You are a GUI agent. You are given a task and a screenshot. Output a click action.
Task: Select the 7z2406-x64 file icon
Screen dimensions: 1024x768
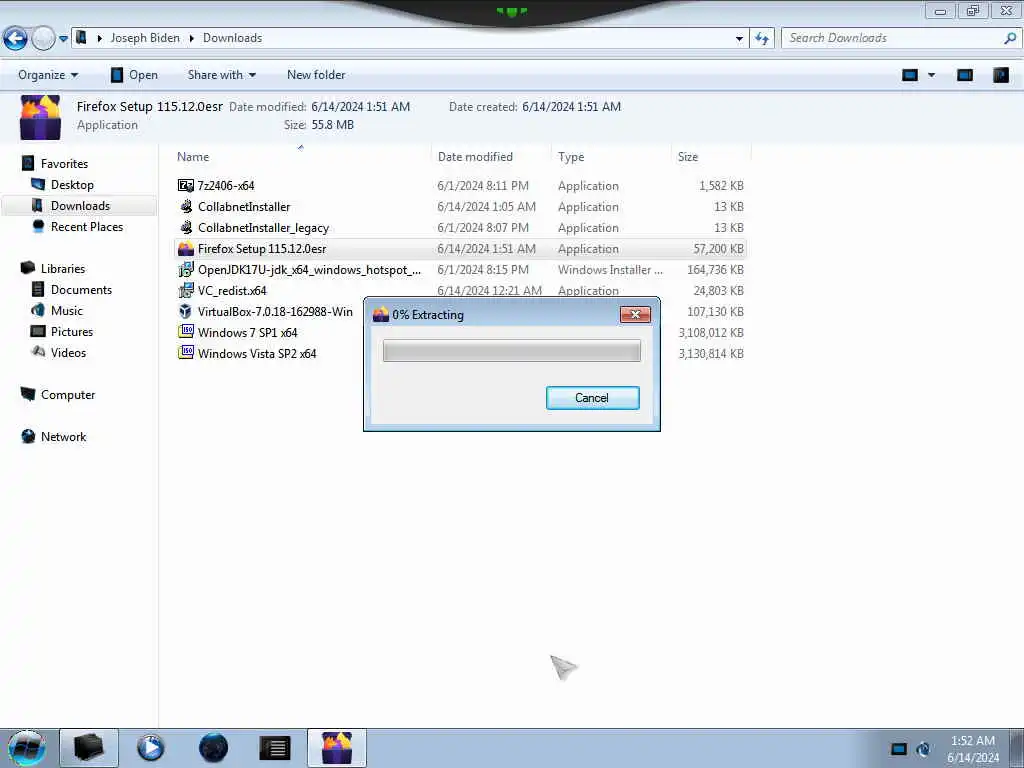(185, 185)
